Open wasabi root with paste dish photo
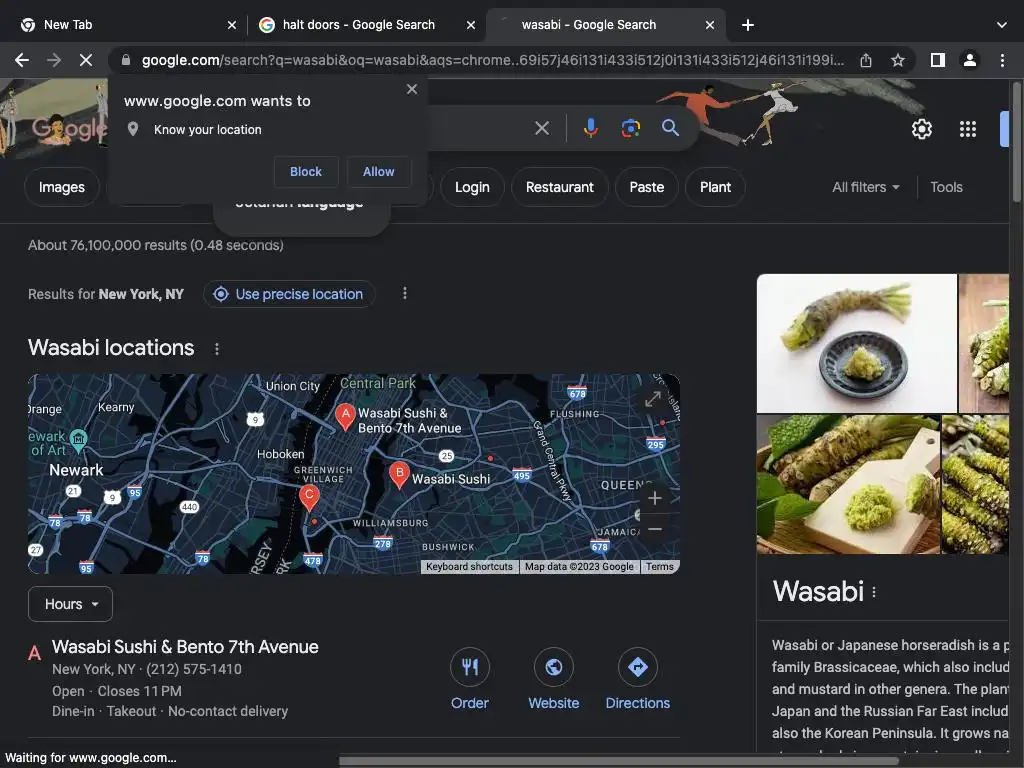The image size is (1024, 768). point(856,343)
